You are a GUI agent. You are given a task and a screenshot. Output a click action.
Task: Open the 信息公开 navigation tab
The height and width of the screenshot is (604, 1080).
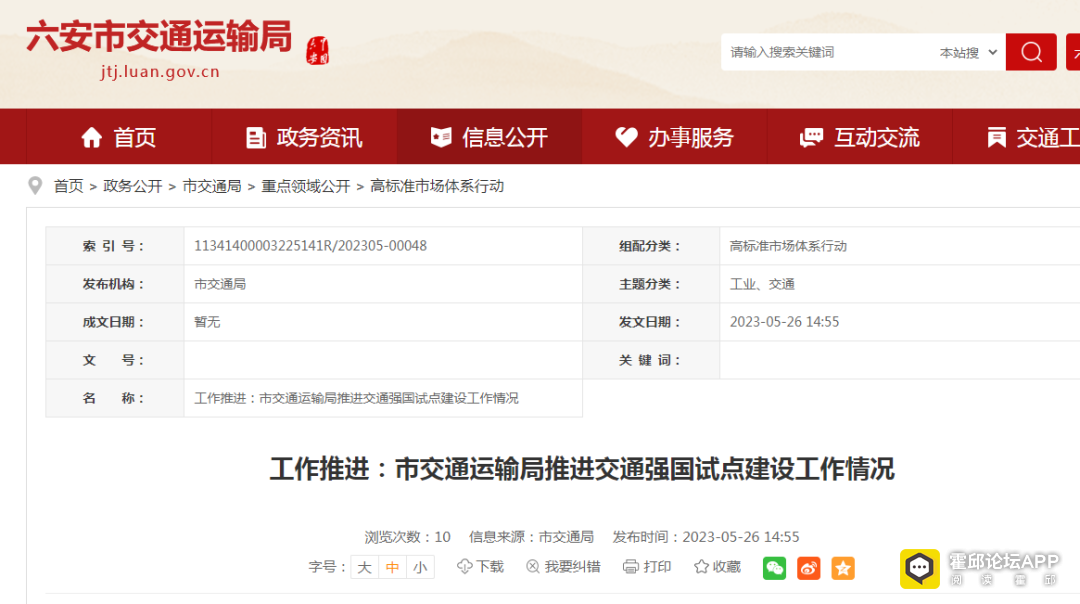(489, 137)
